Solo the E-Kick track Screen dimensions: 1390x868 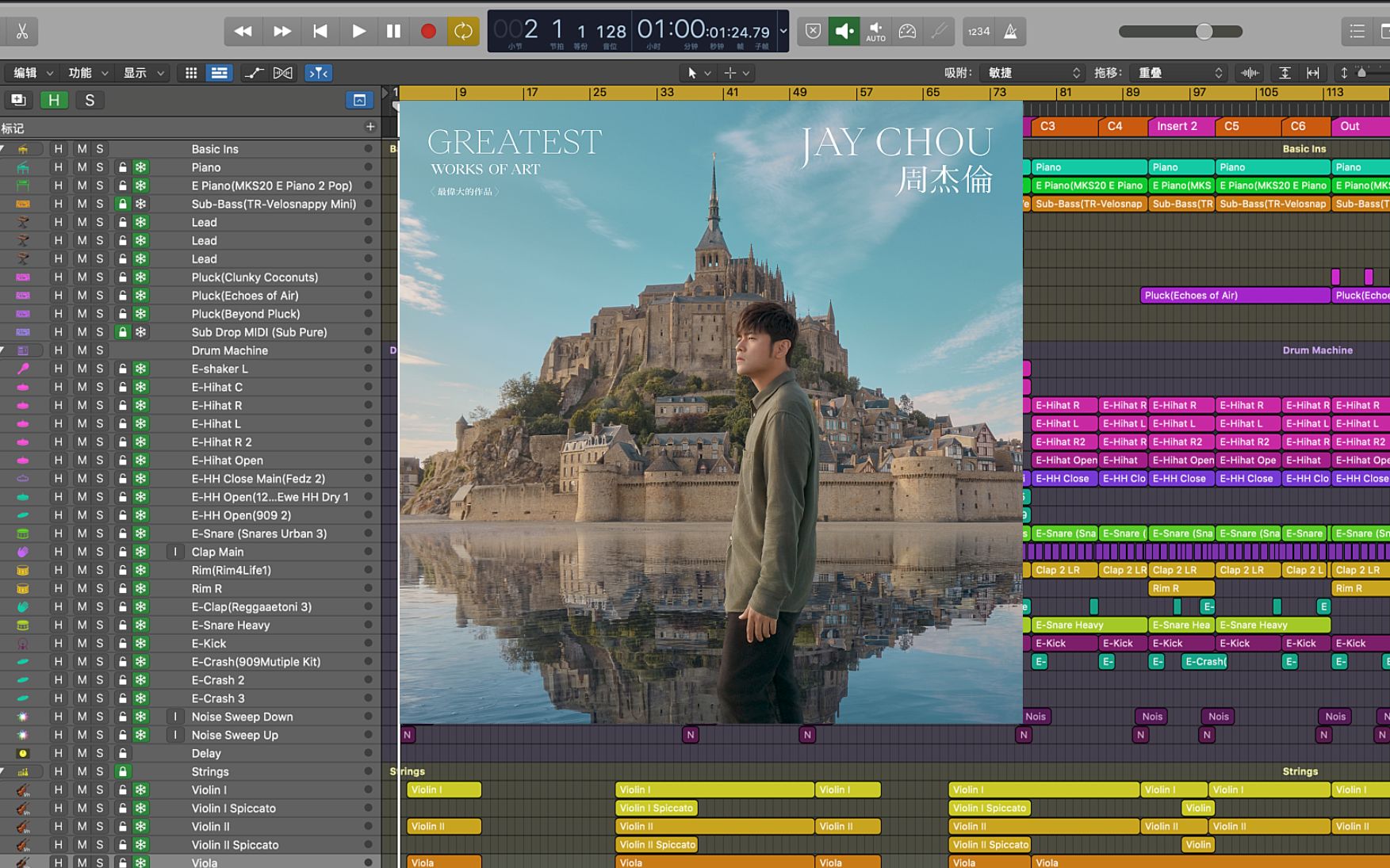coord(100,644)
